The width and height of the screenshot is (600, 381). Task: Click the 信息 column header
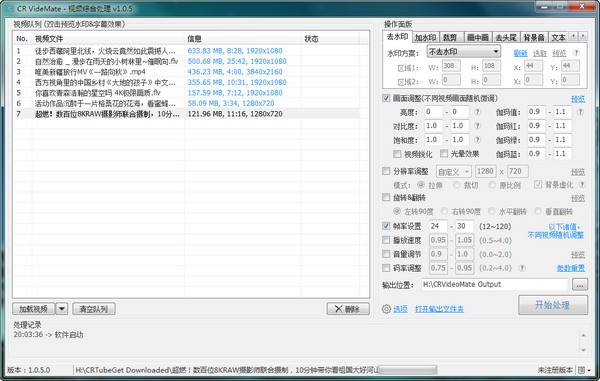click(x=243, y=39)
